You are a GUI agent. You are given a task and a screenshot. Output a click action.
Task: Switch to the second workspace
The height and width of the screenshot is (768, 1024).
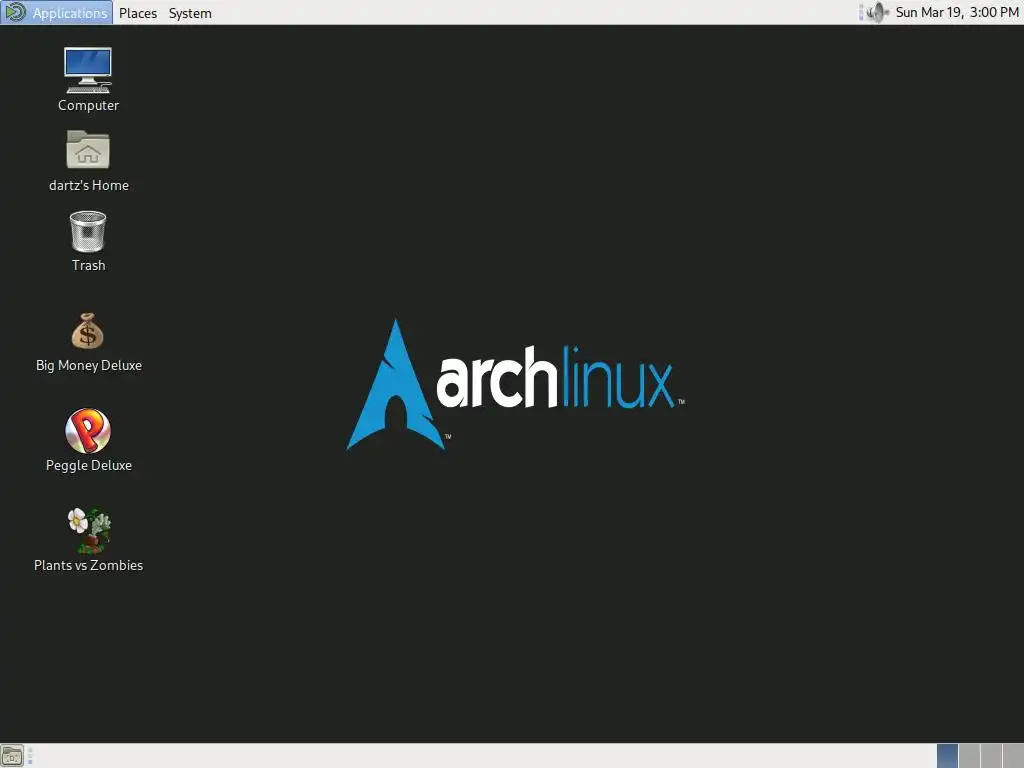969,756
